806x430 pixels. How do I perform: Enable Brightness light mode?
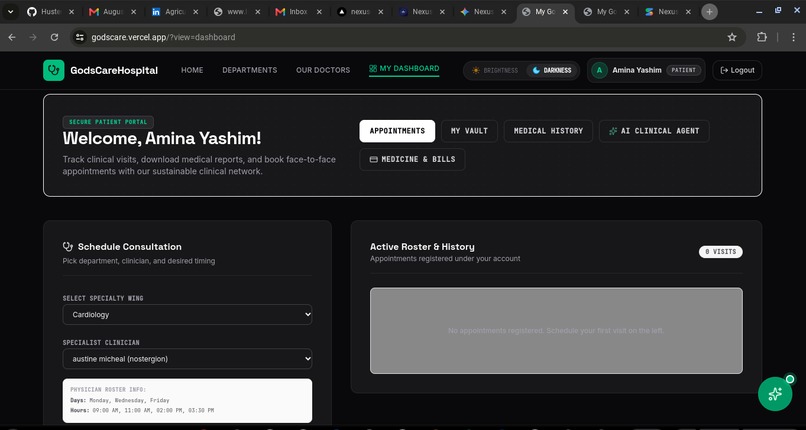tap(494, 70)
